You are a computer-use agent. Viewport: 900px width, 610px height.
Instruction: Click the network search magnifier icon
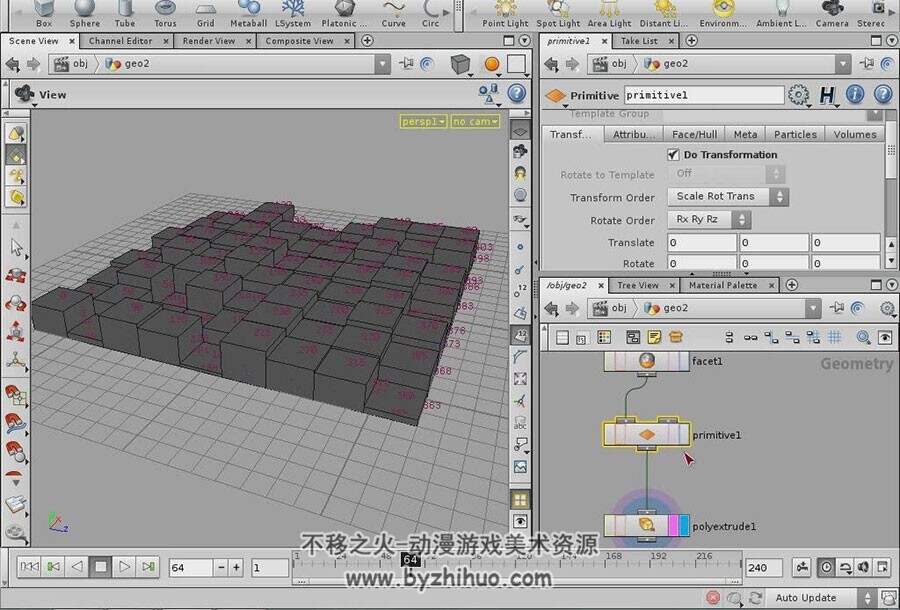(863, 337)
